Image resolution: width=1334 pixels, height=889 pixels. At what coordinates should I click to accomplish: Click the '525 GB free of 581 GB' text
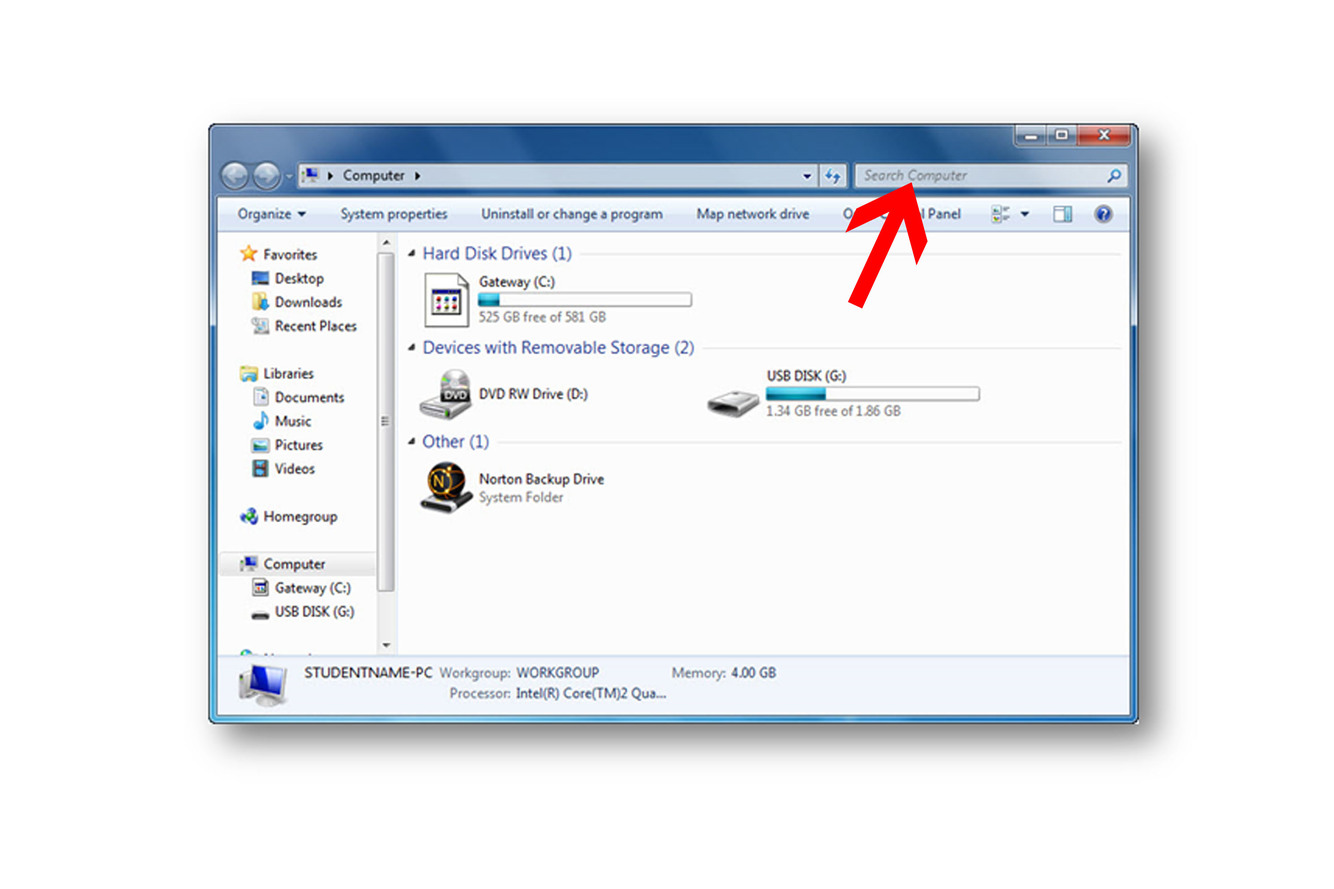[x=542, y=317]
